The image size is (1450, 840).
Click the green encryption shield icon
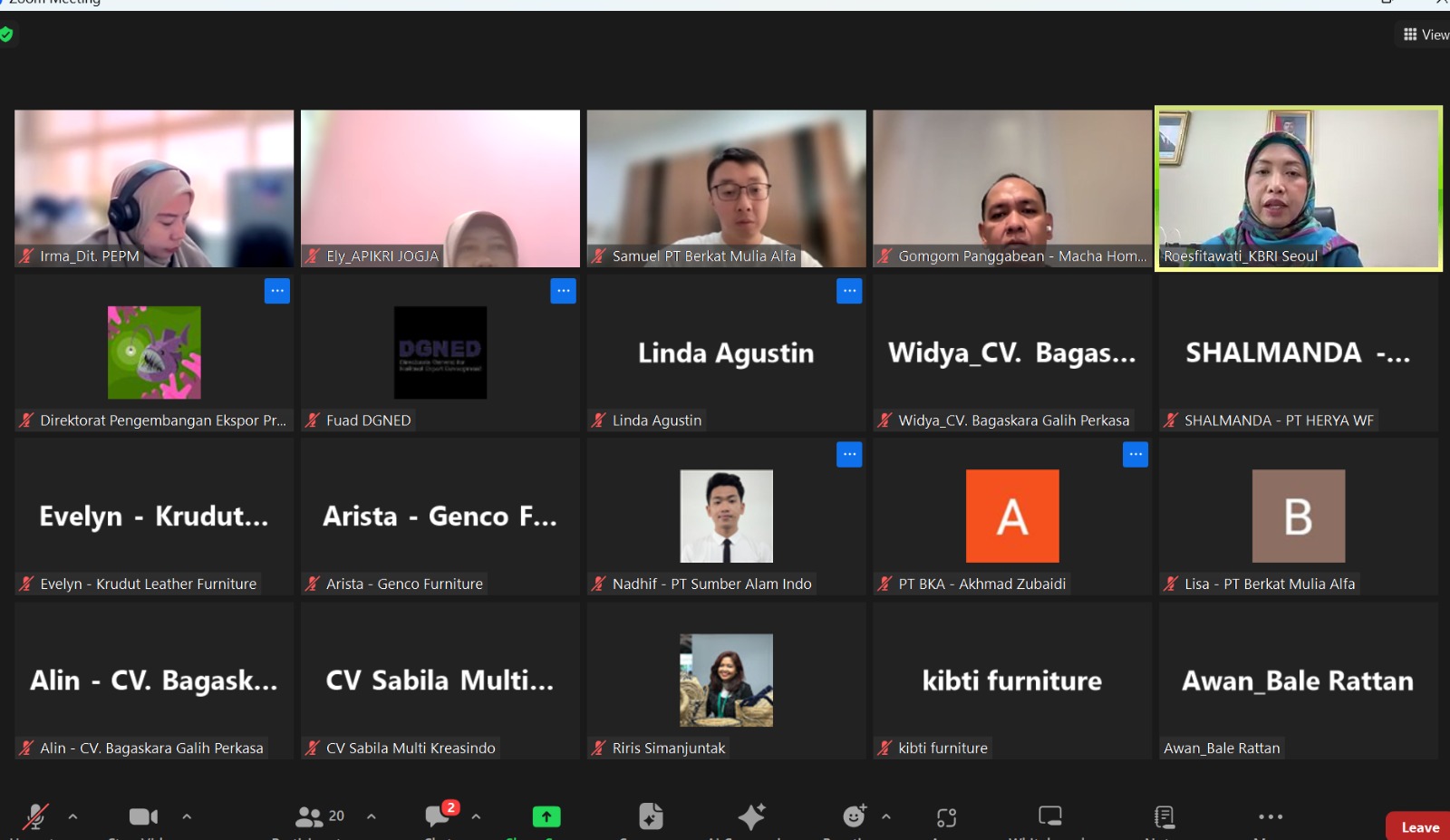point(6,34)
